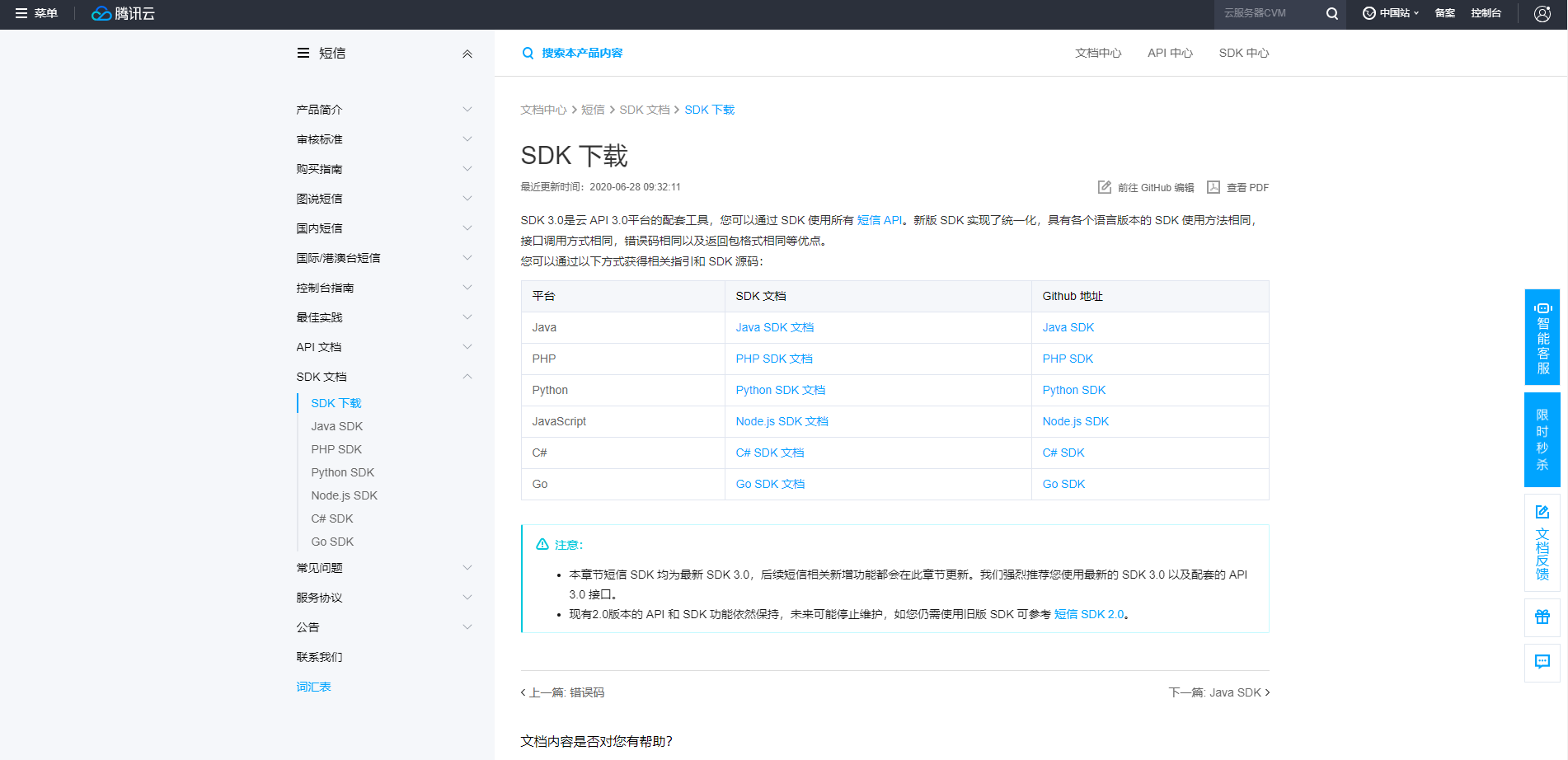This screenshot has width=1568, height=760.
Task: Open the 智能客服 chat panel
Action: 1542,336
